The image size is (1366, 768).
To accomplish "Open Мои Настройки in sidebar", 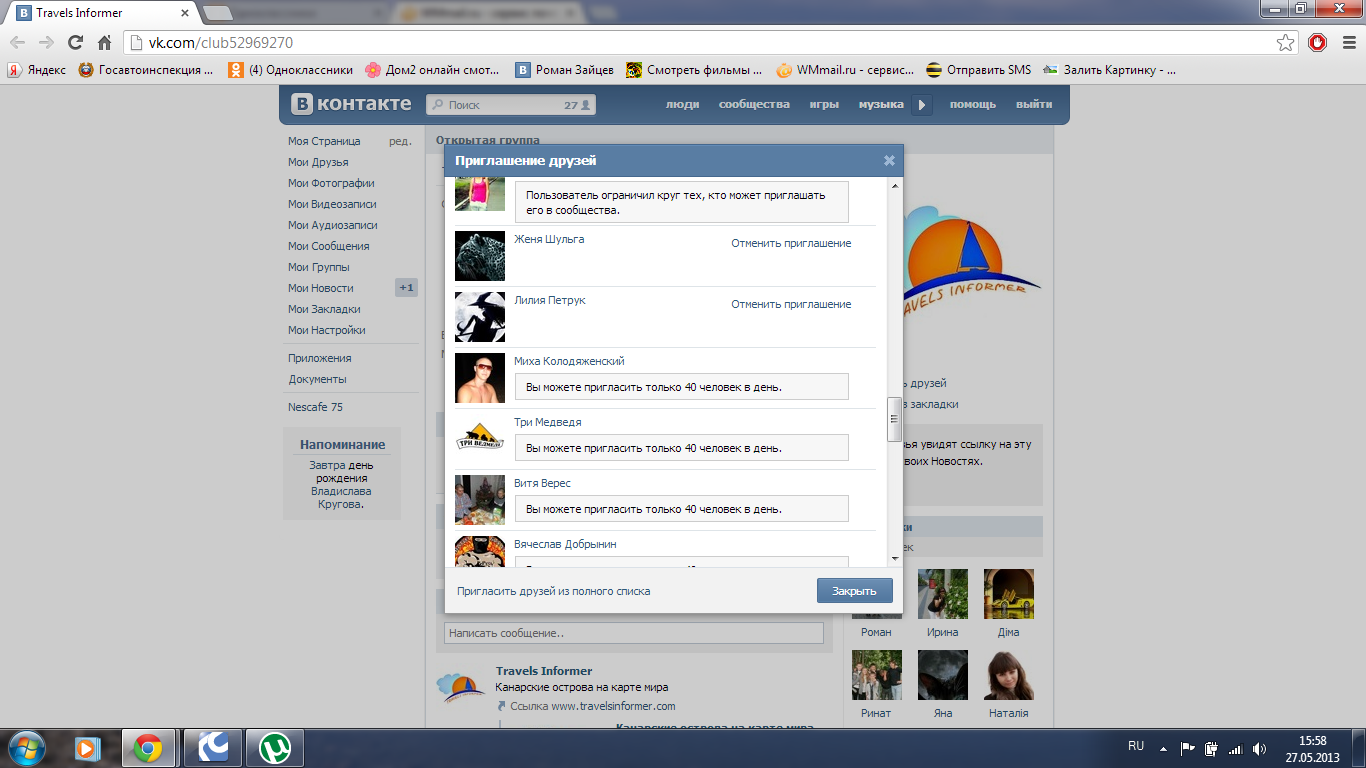I will tap(327, 330).
